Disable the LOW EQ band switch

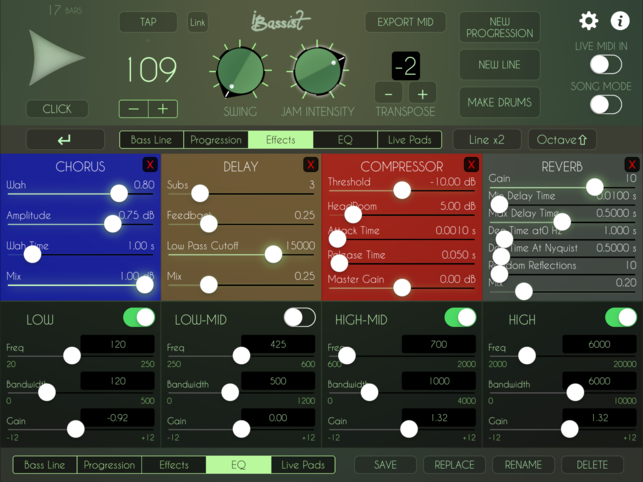tap(139, 318)
